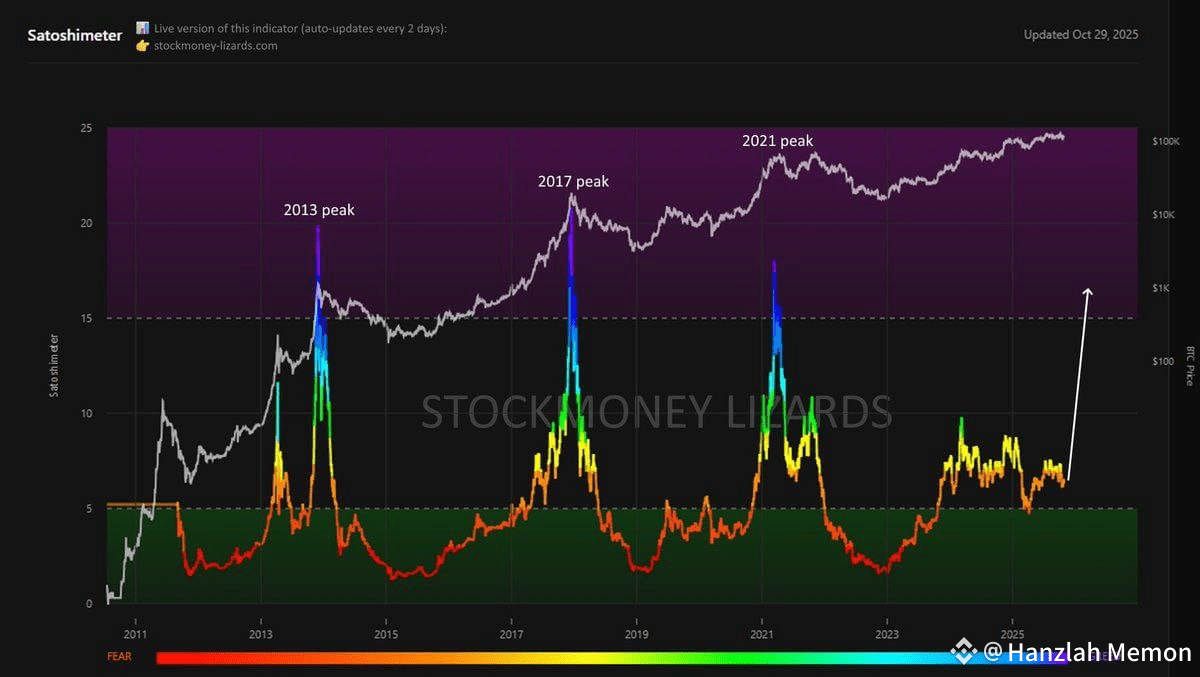This screenshot has height=677, width=1200.
Task: Click the $100 price axis label
Action: [x=1163, y=361]
